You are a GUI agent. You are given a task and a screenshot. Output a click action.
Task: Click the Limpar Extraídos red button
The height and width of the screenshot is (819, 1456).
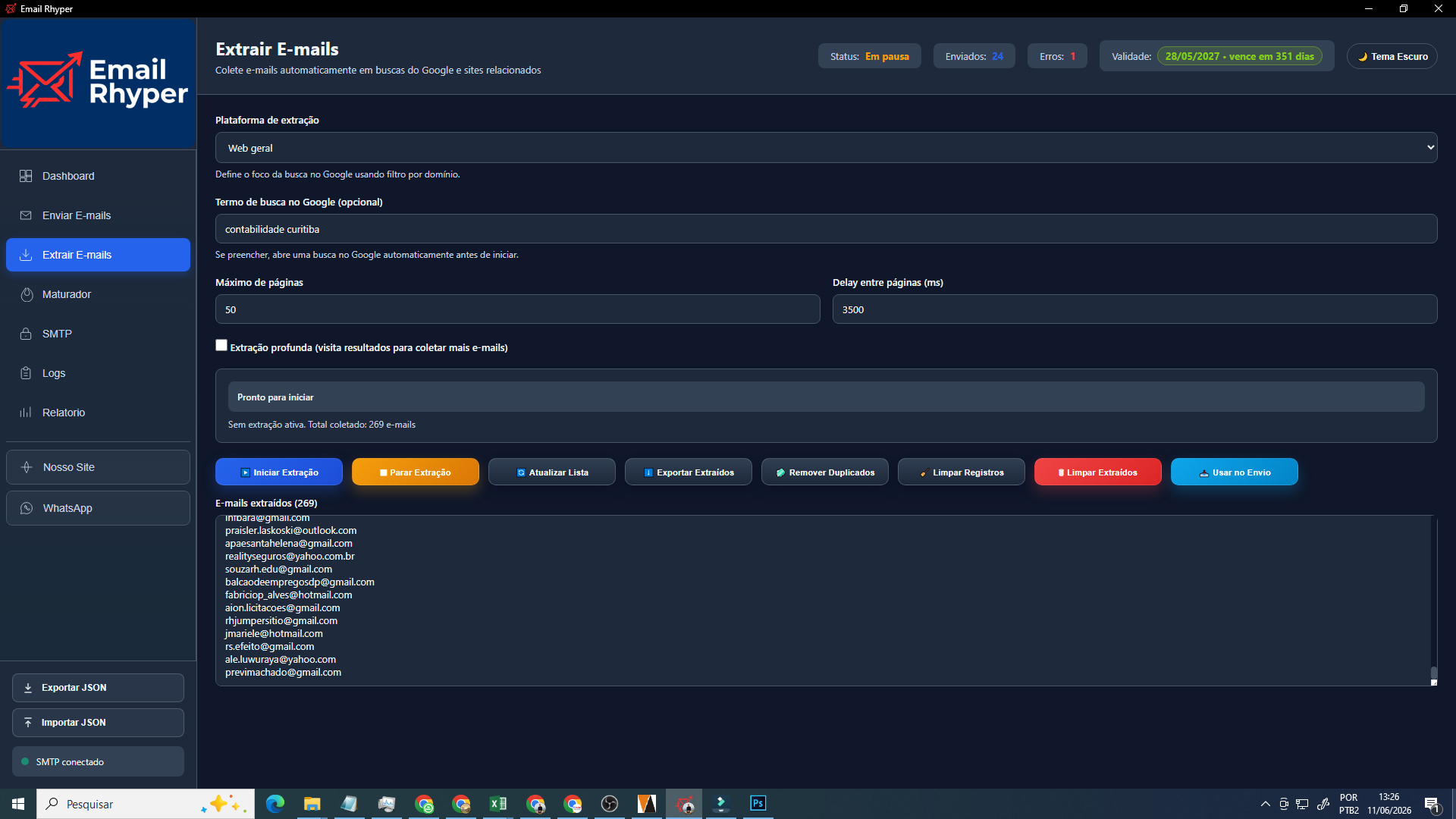pyautogui.click(x=1097, y=472)
